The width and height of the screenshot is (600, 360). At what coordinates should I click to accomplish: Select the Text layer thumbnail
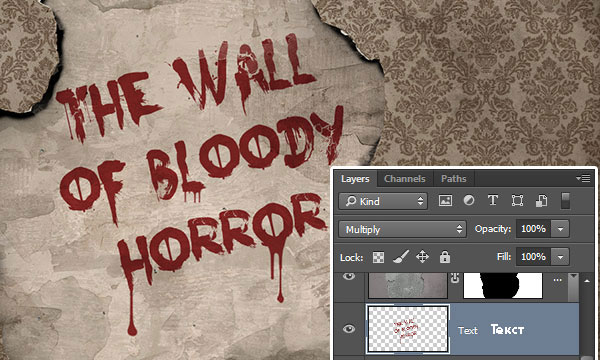tap(408, 329)
